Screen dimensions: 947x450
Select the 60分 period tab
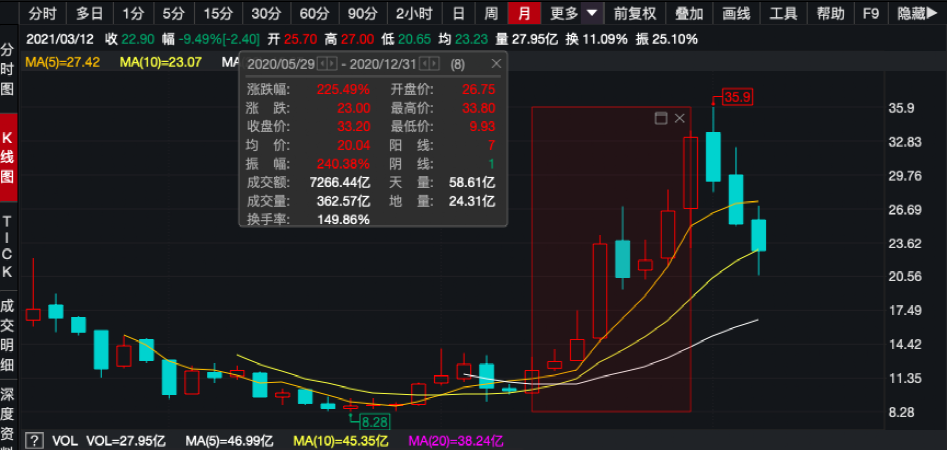pyautogui.click(x=315, y=13)
